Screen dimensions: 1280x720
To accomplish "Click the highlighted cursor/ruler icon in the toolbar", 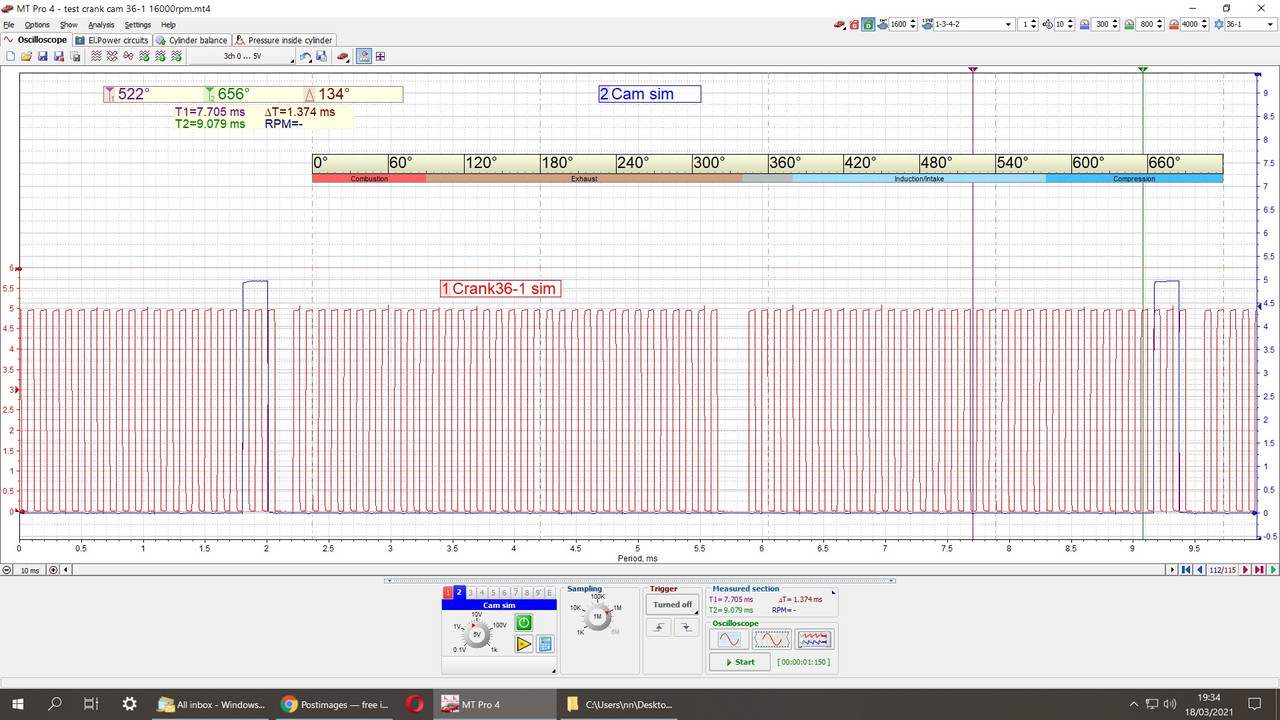I will 364,56.
